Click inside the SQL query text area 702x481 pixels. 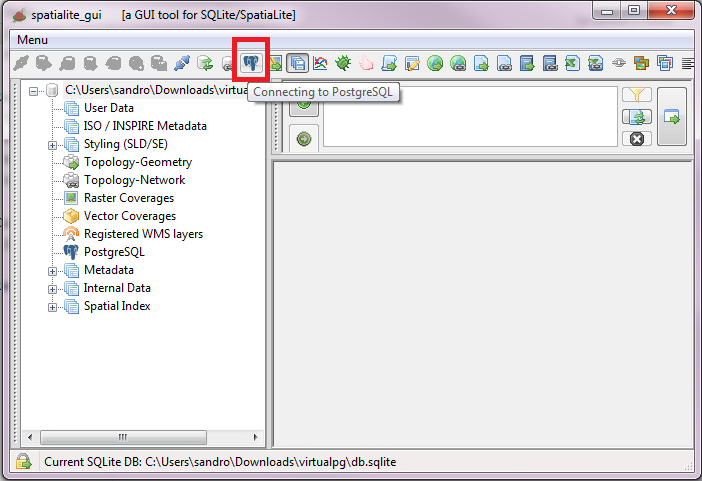(470, 117)
